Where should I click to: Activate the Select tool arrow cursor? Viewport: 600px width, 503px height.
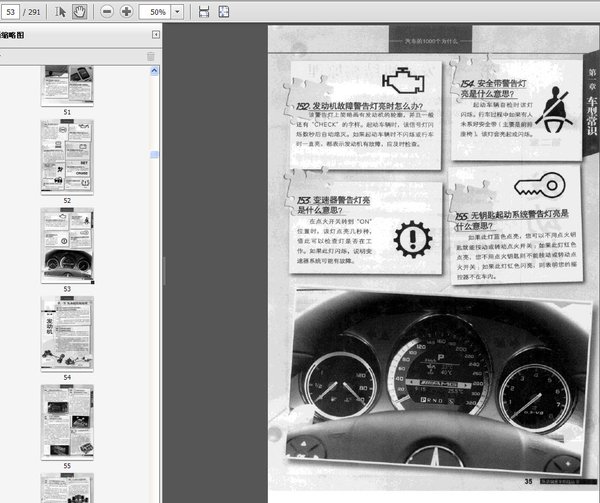click(x=61, y=11)
